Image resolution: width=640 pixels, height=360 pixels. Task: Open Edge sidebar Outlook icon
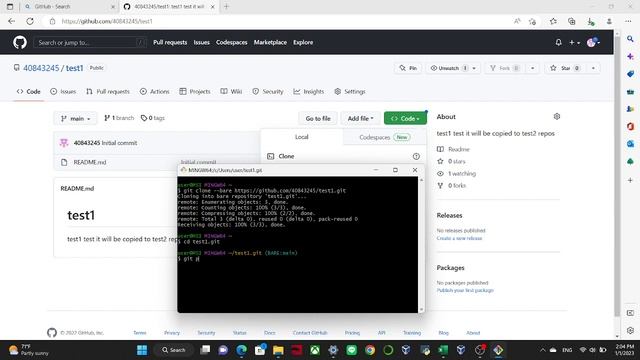[630, 144]
